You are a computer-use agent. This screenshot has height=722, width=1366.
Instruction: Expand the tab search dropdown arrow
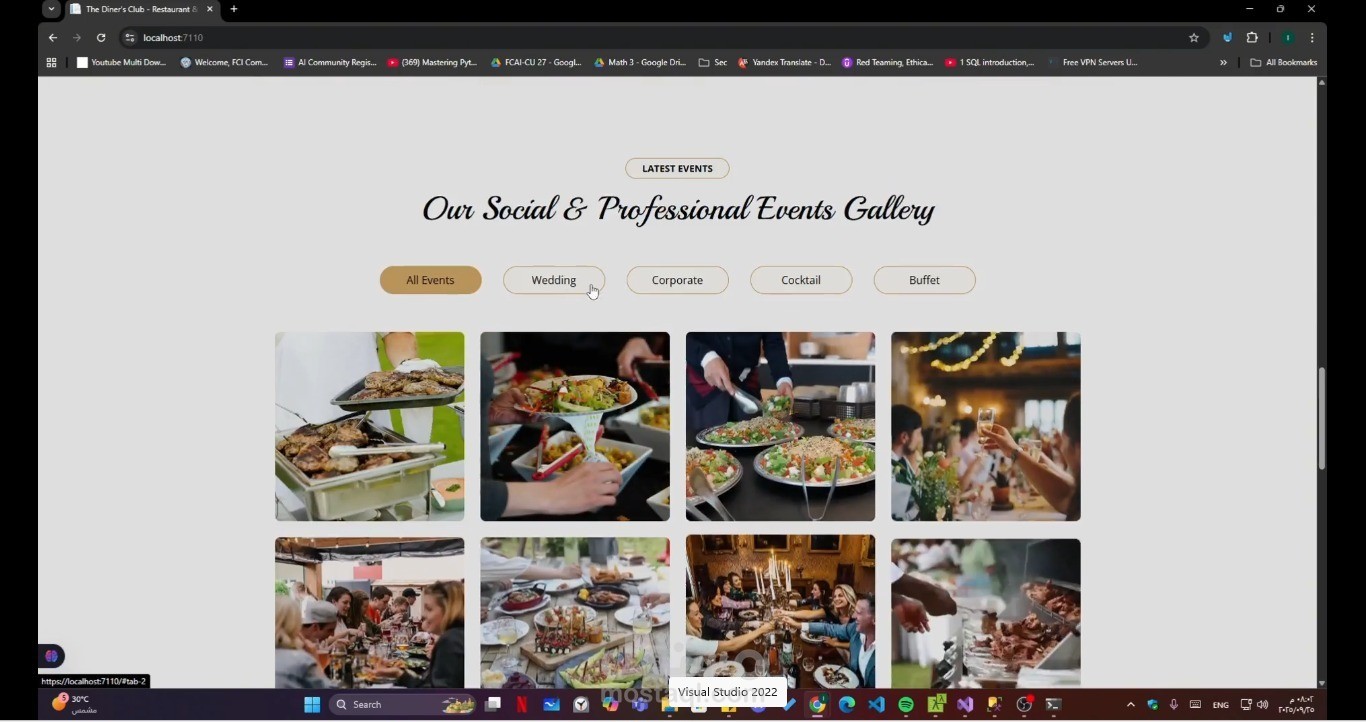pos(51,9)
